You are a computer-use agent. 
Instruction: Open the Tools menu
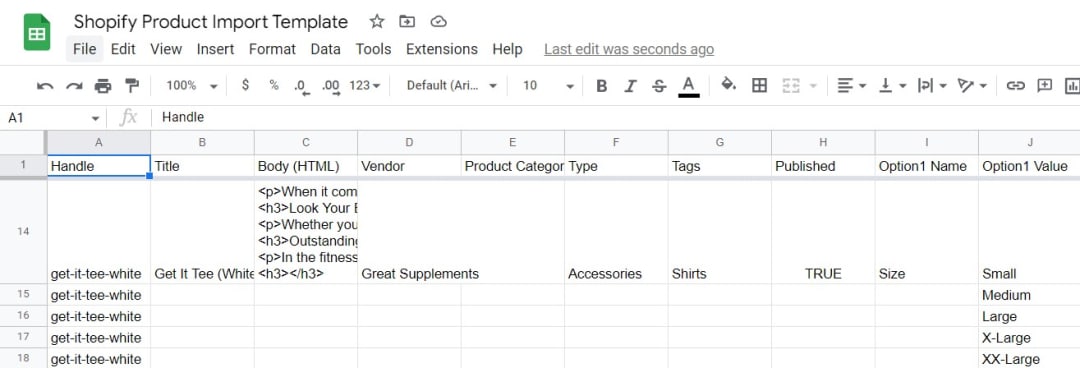tap(373, 49)
